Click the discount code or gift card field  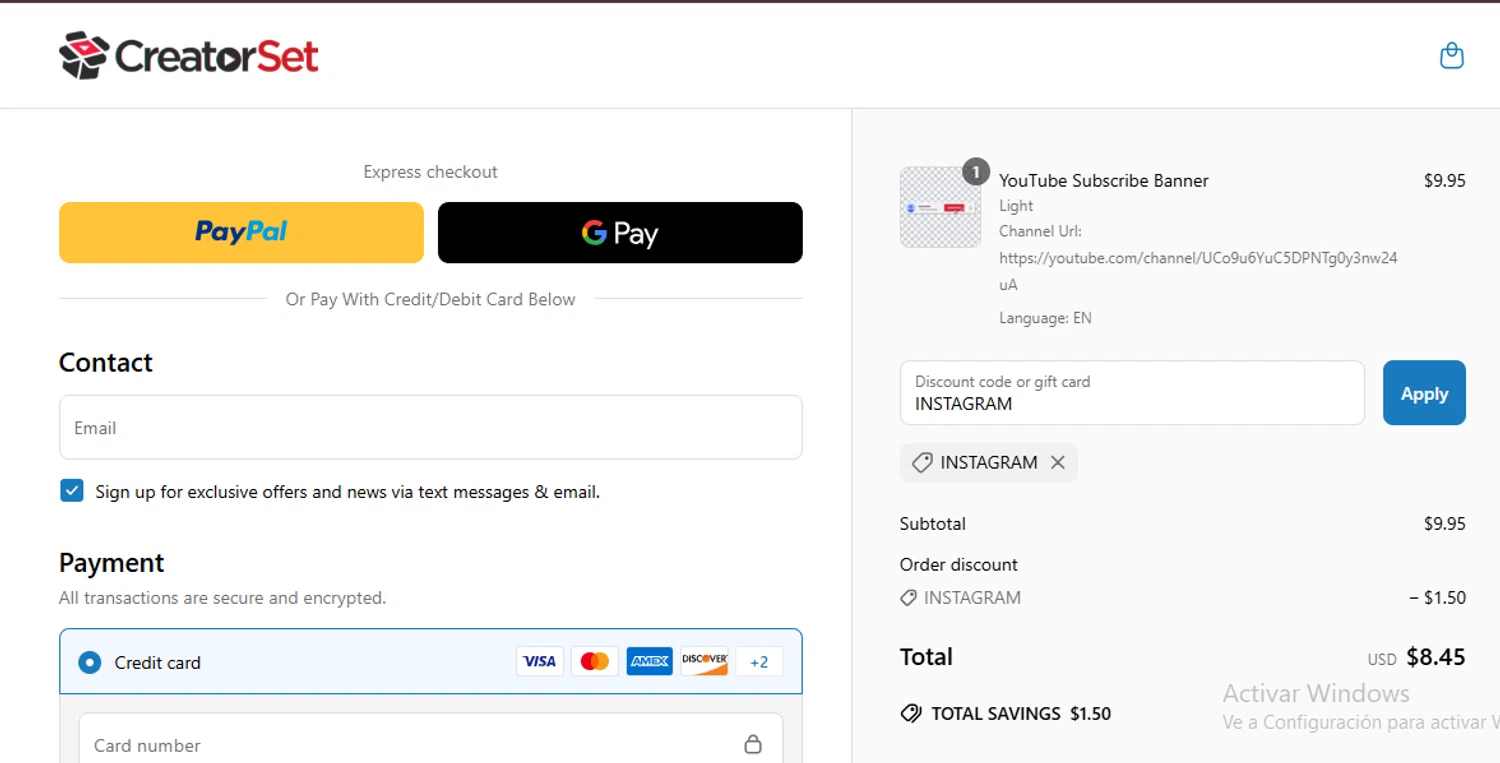[1132, 393]
